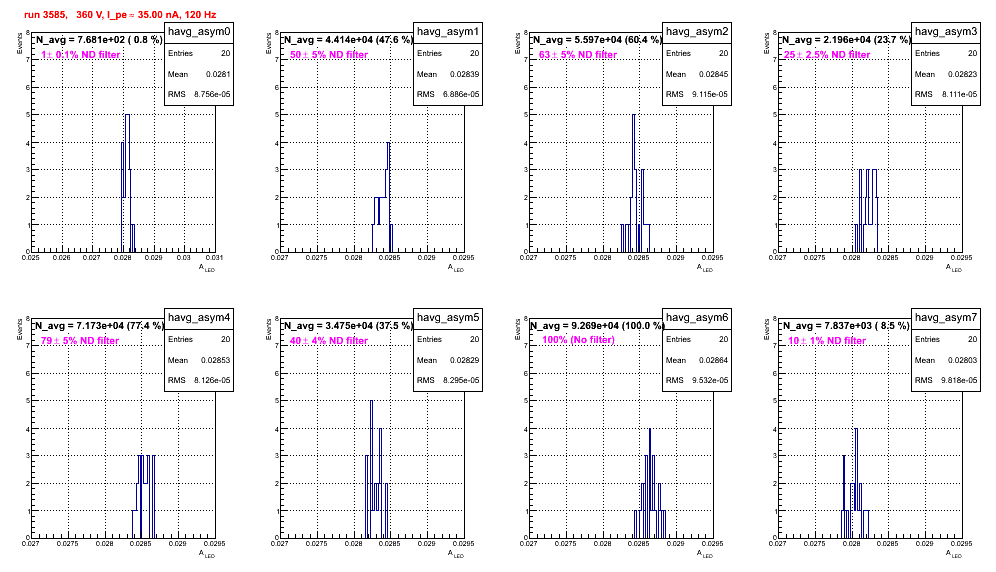Viewport: 996px width, 572px height.
Task: Click N_avg = 7.837e+03 label
Action: point(846,326)
